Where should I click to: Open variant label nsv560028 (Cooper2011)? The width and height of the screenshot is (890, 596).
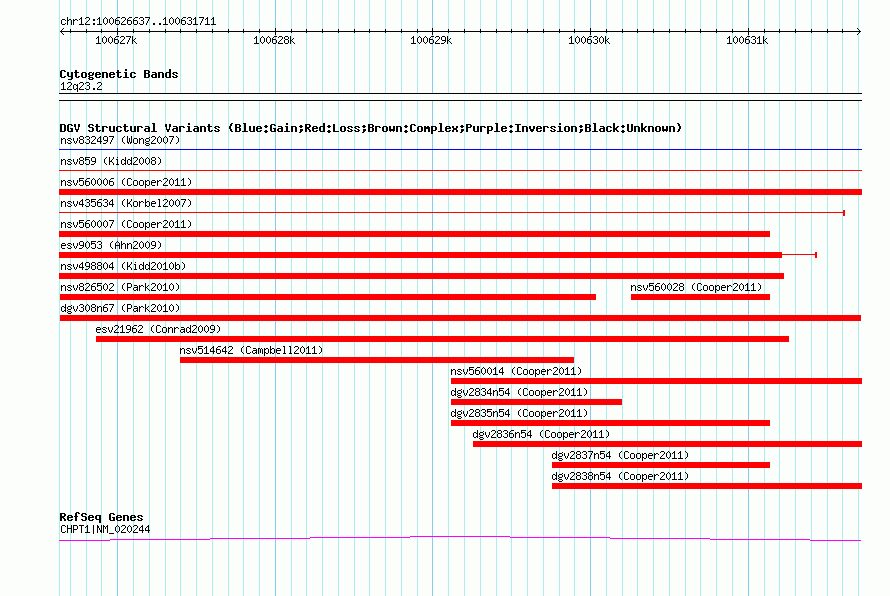696,287
